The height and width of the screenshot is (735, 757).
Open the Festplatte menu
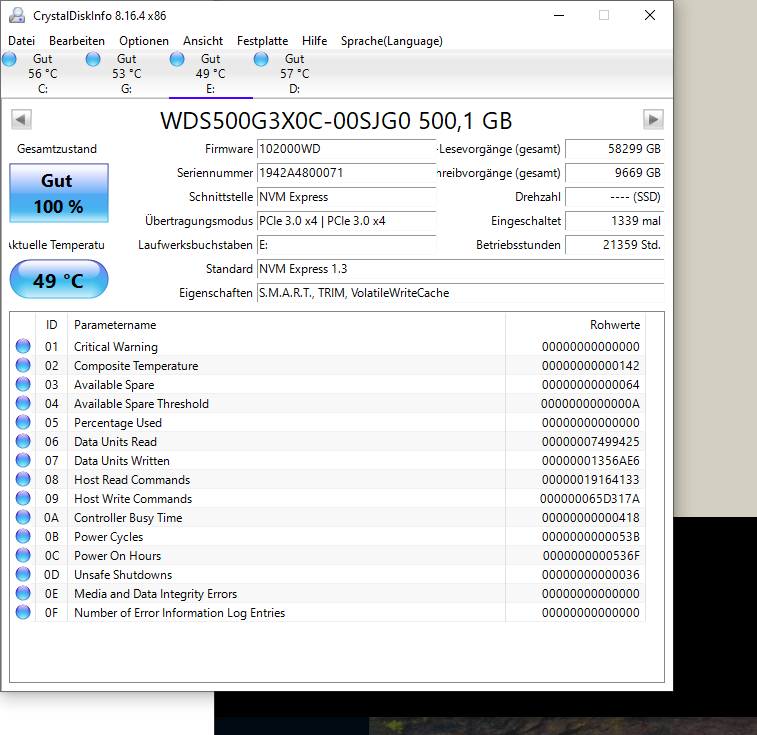point(262,41)
